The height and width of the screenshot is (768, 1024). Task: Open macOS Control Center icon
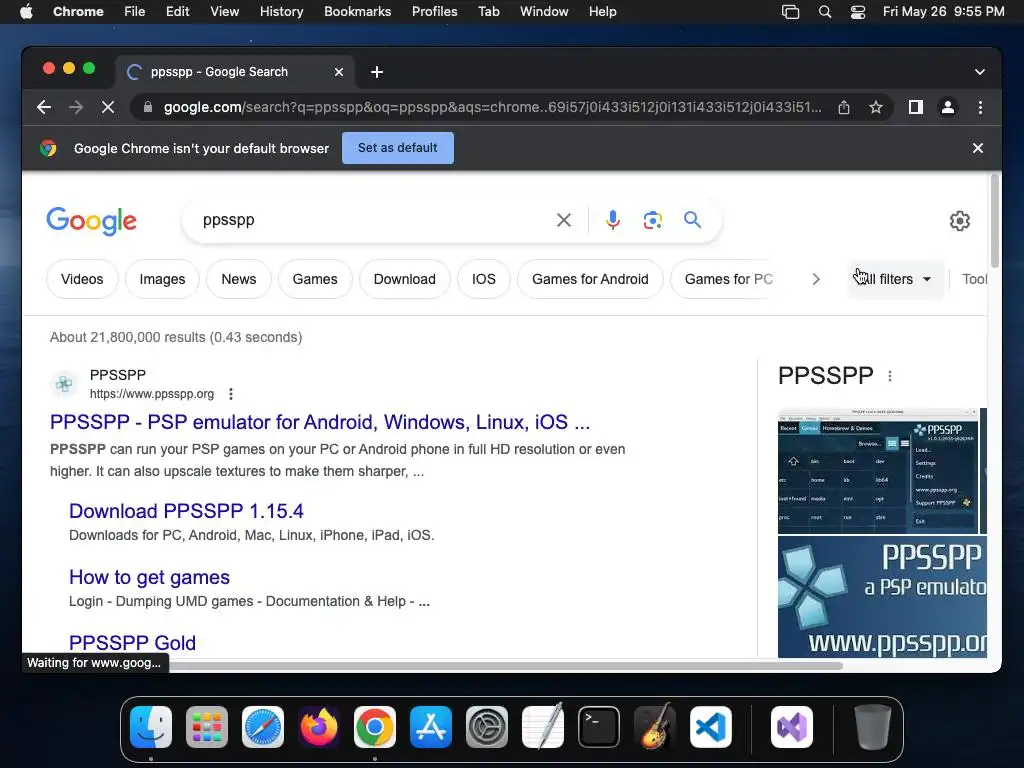tap(857, 12)
